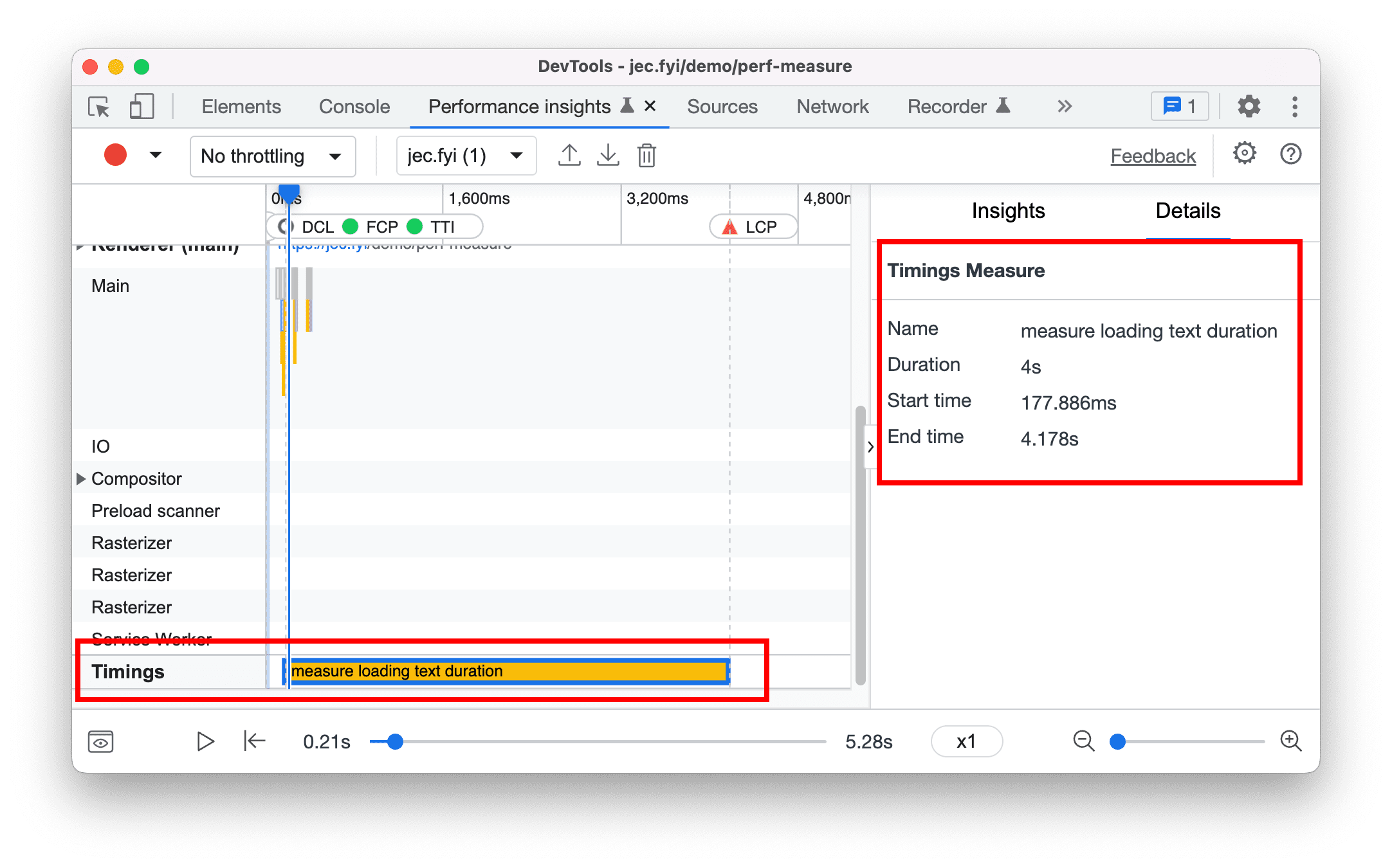Click the expand sidebar chevron icon

869,447
